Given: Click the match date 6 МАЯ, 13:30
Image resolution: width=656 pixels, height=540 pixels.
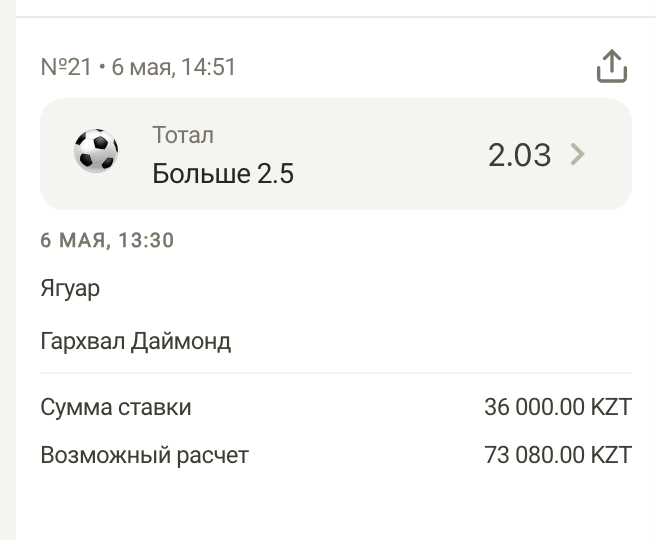Looking at the screenshot, I should tap(107, 240).
